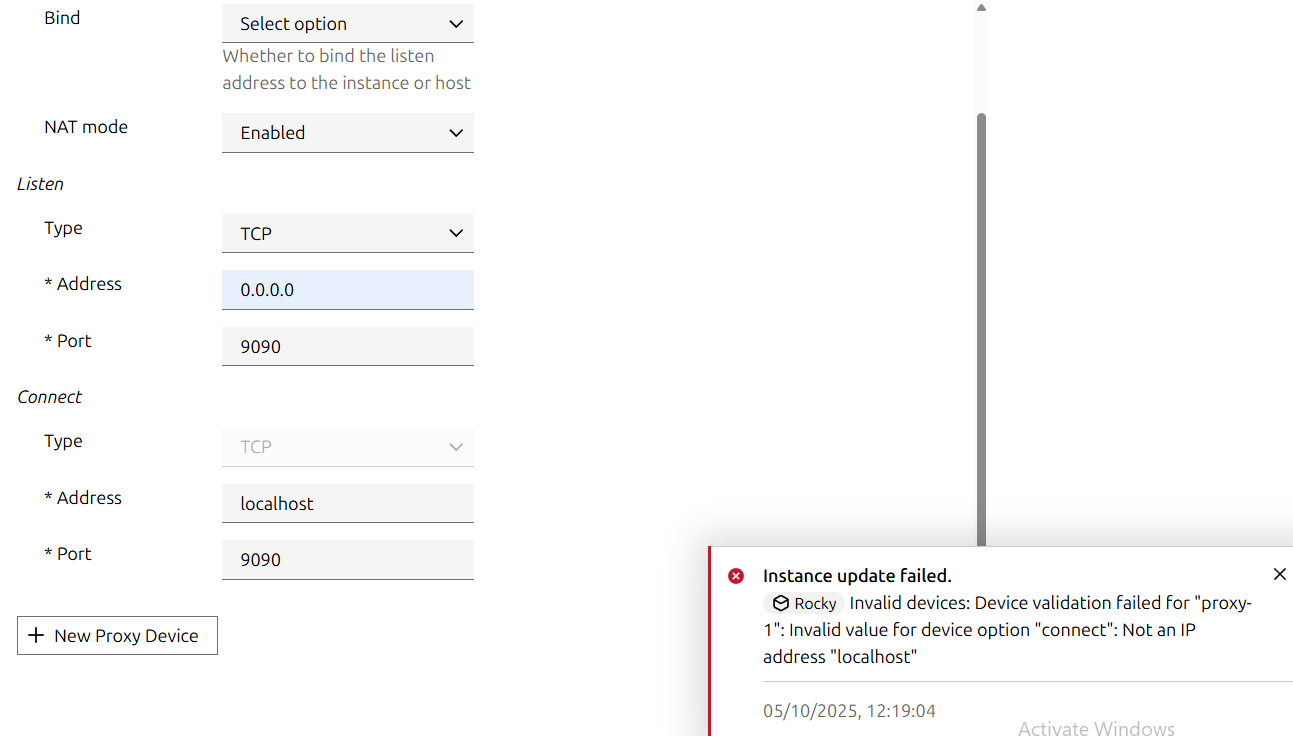Click the red error icon in notification

[736, 576]
